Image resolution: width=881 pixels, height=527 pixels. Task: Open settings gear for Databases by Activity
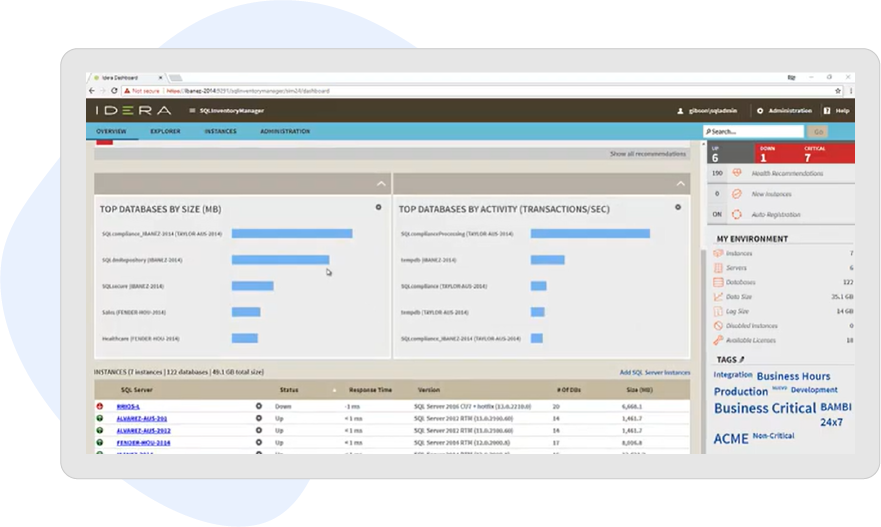point(678,207)
